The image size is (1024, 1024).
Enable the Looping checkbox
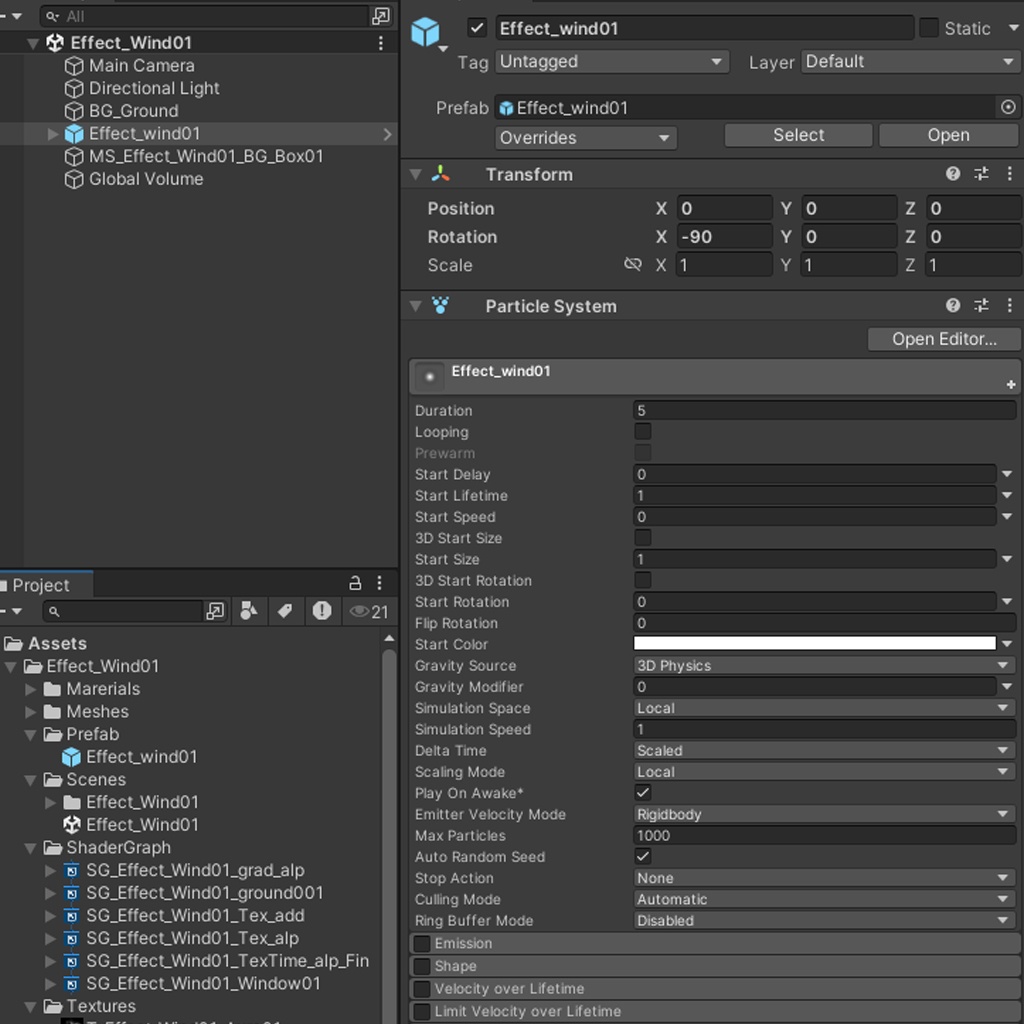tap(643, 432)
